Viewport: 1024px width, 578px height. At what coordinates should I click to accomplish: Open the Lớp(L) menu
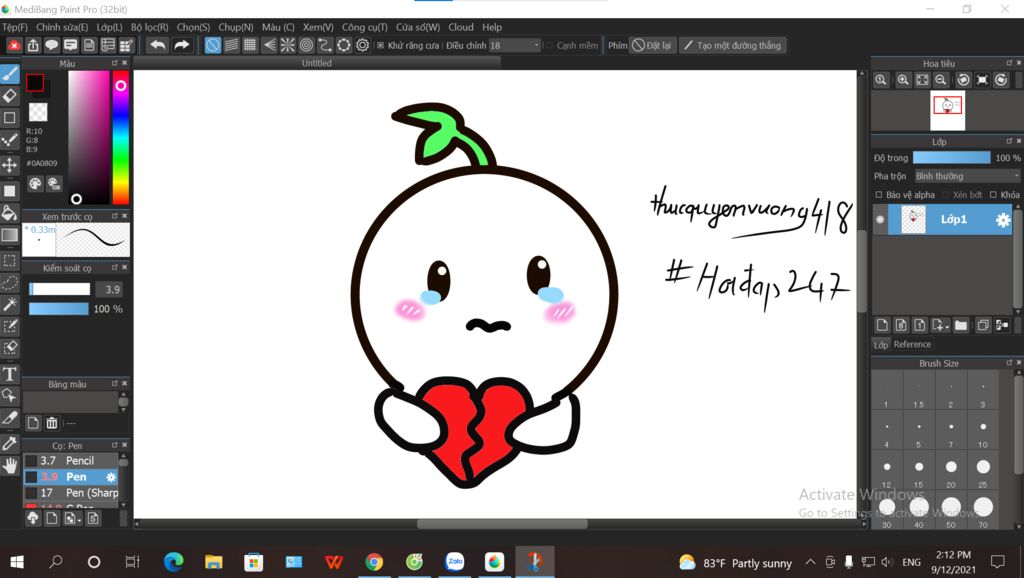click(109, 27)
